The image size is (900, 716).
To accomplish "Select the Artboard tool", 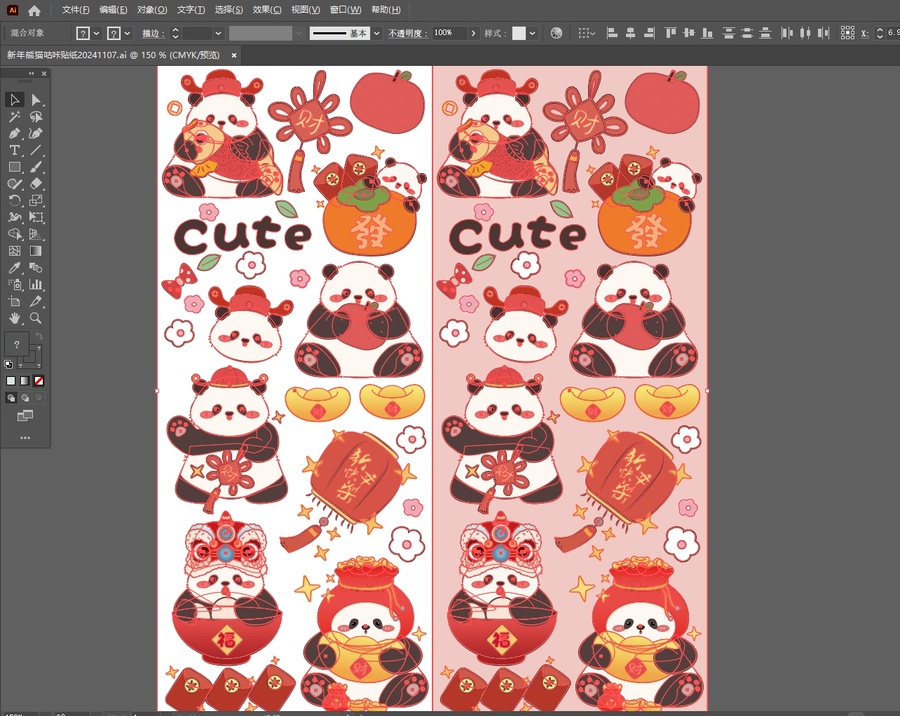I will click(14, 301).
